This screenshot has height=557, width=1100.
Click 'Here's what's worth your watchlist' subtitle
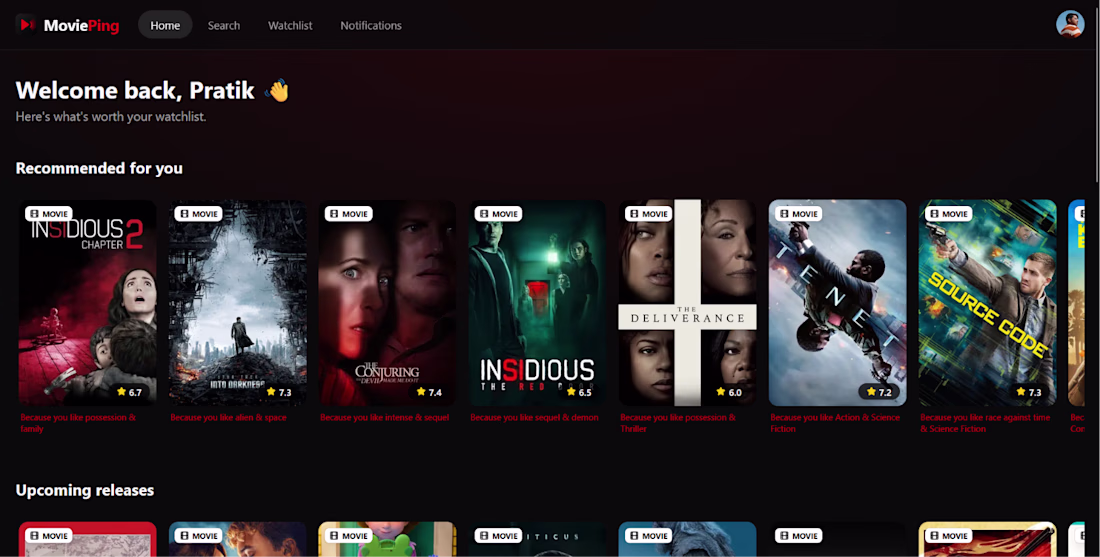coord(111,116)
